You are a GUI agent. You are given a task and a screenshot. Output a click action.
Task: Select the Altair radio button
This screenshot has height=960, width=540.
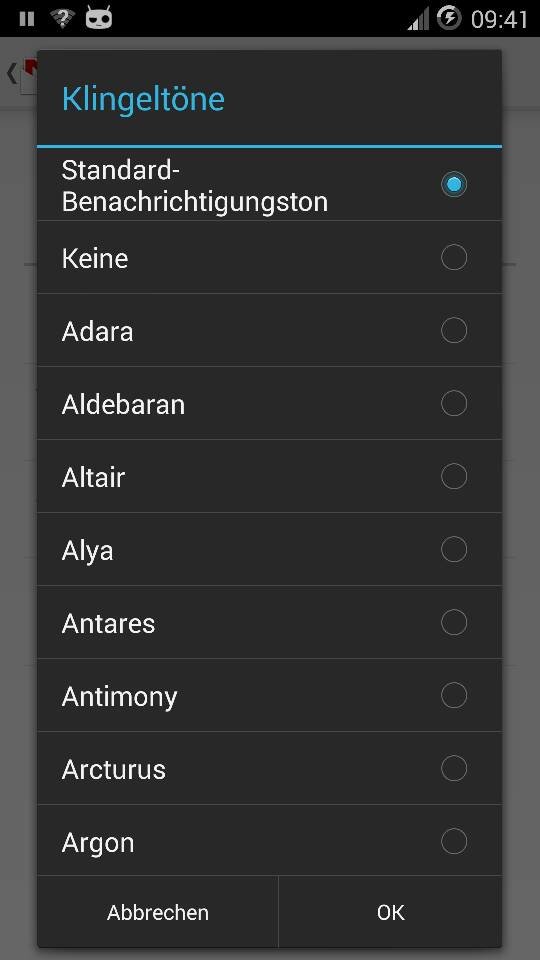(454, 476)
